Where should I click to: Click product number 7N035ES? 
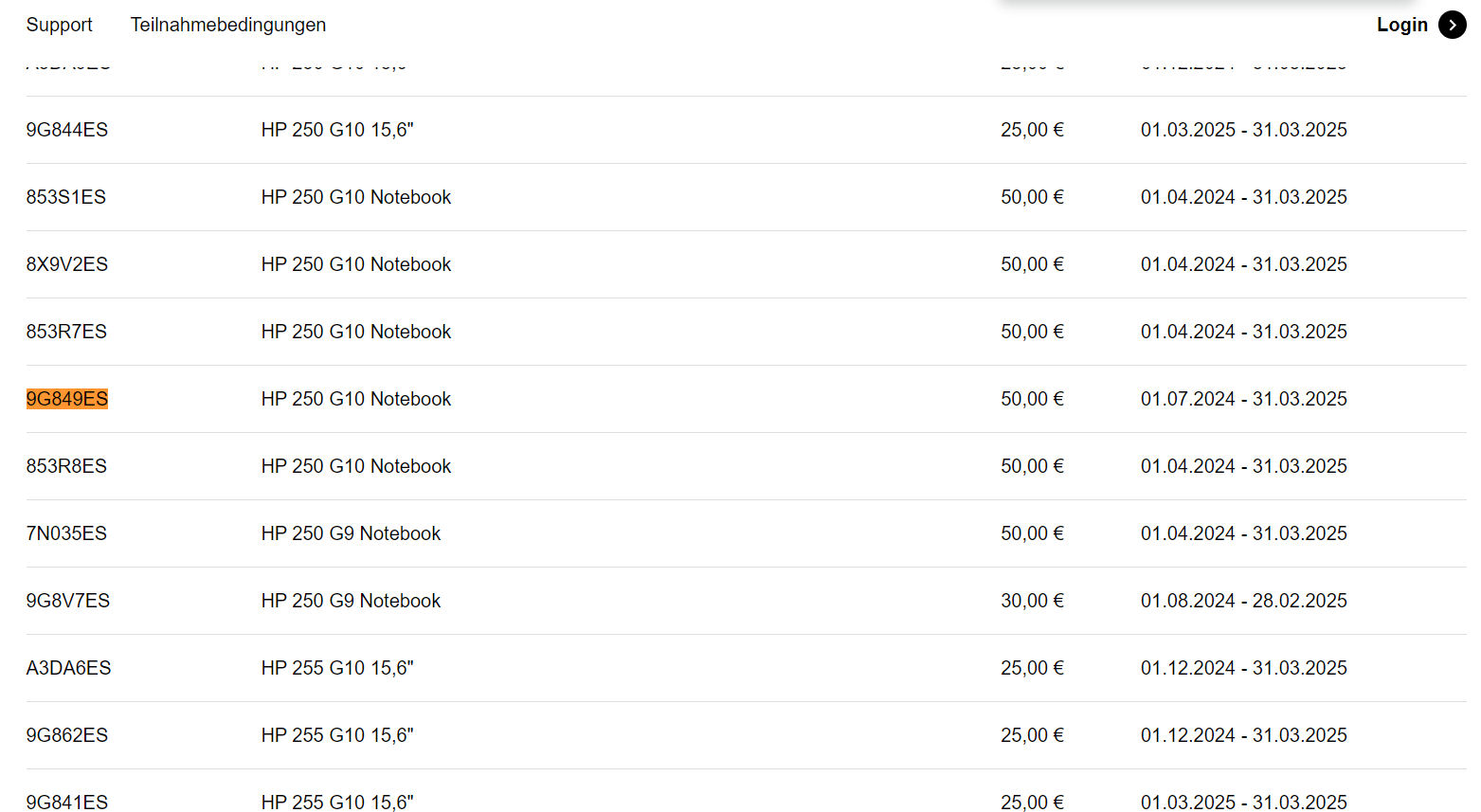coord(66,533)
